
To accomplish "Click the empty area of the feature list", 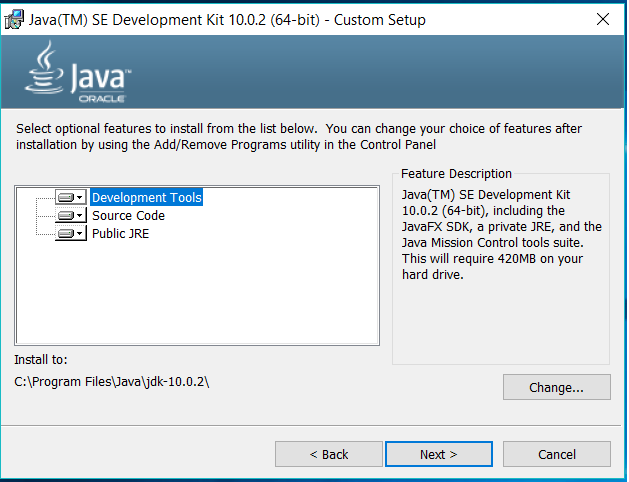I will coord(197,293).
